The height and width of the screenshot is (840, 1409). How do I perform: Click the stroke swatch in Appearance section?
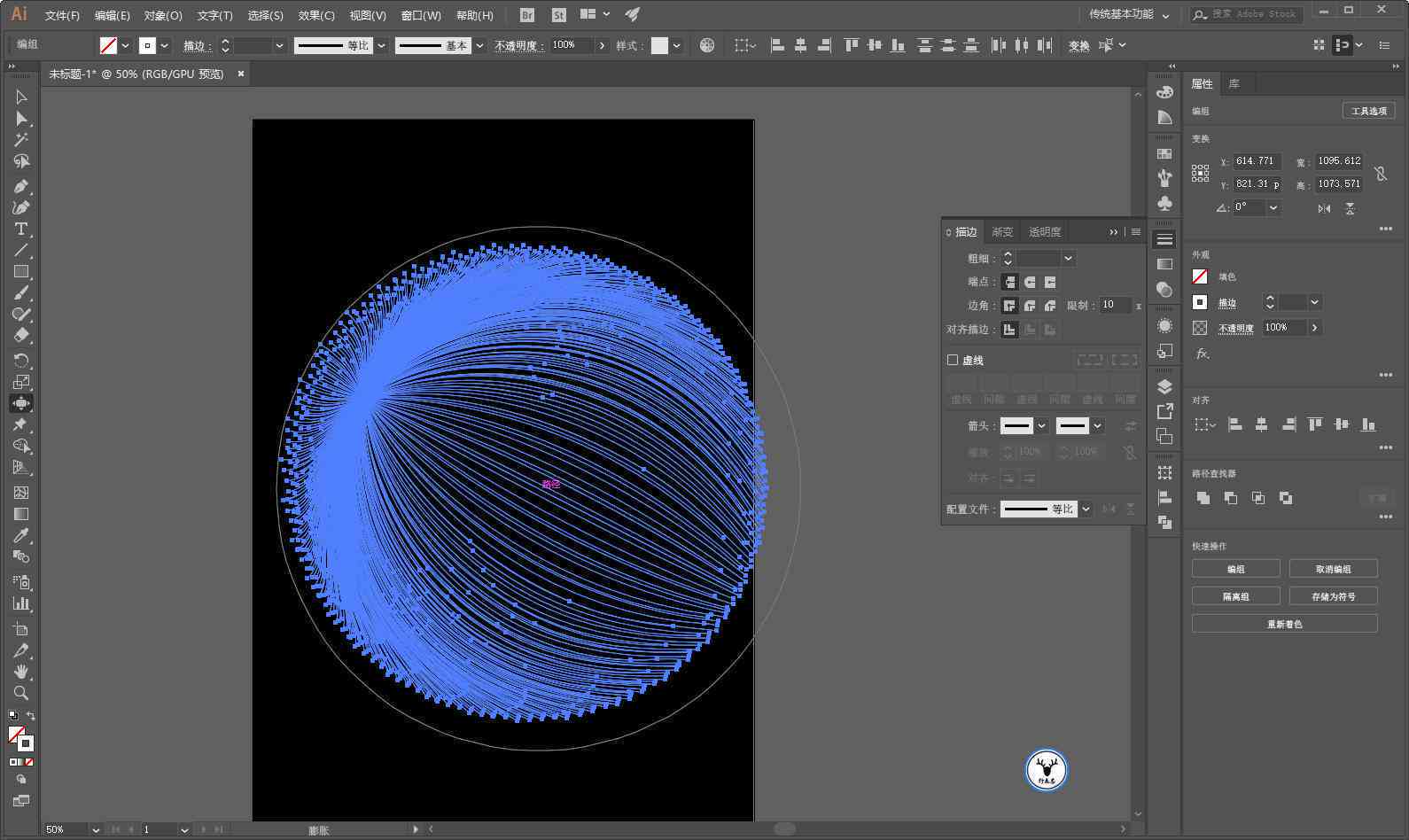point(1200,302)
